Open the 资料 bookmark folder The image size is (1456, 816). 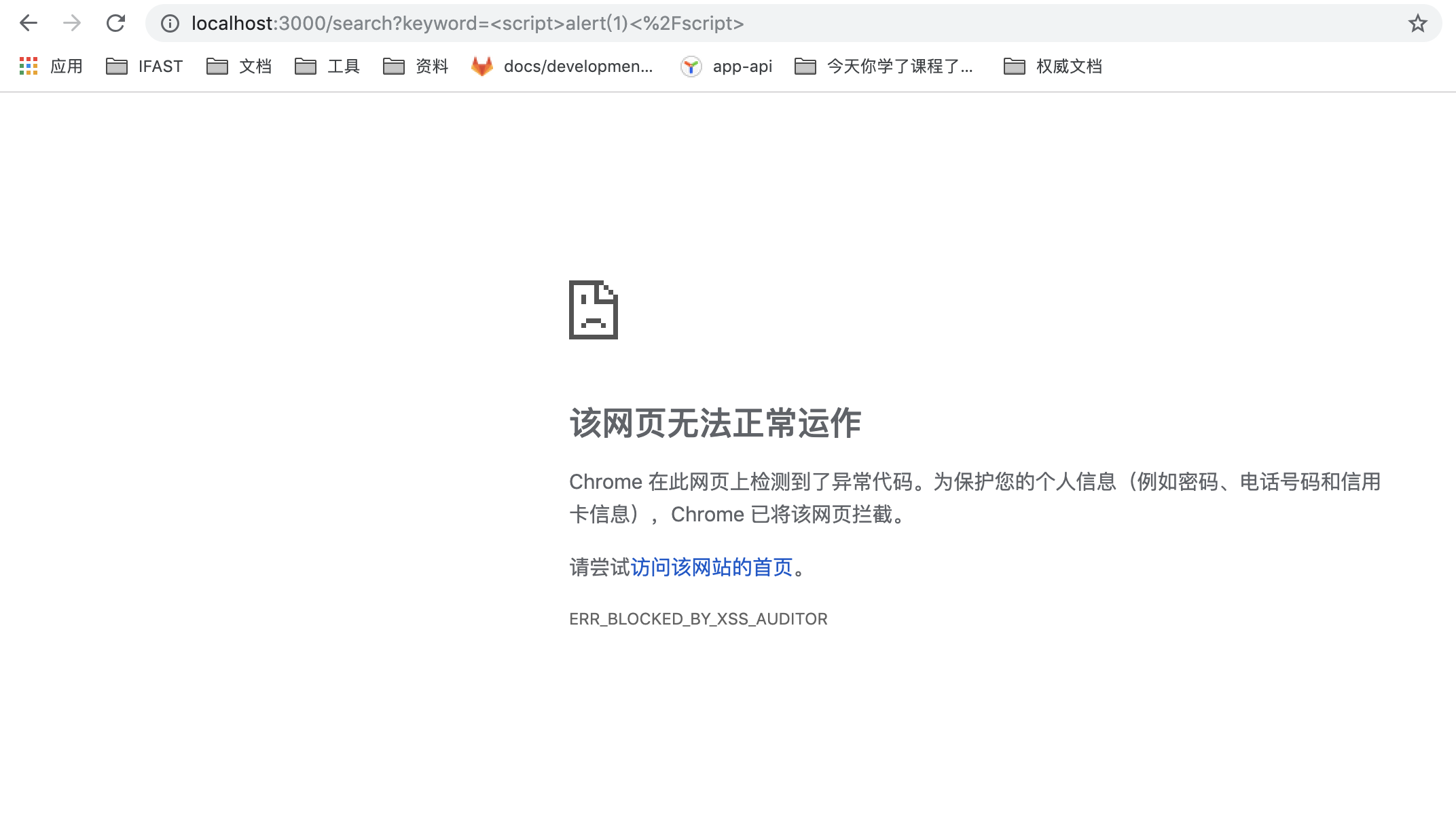416,66
